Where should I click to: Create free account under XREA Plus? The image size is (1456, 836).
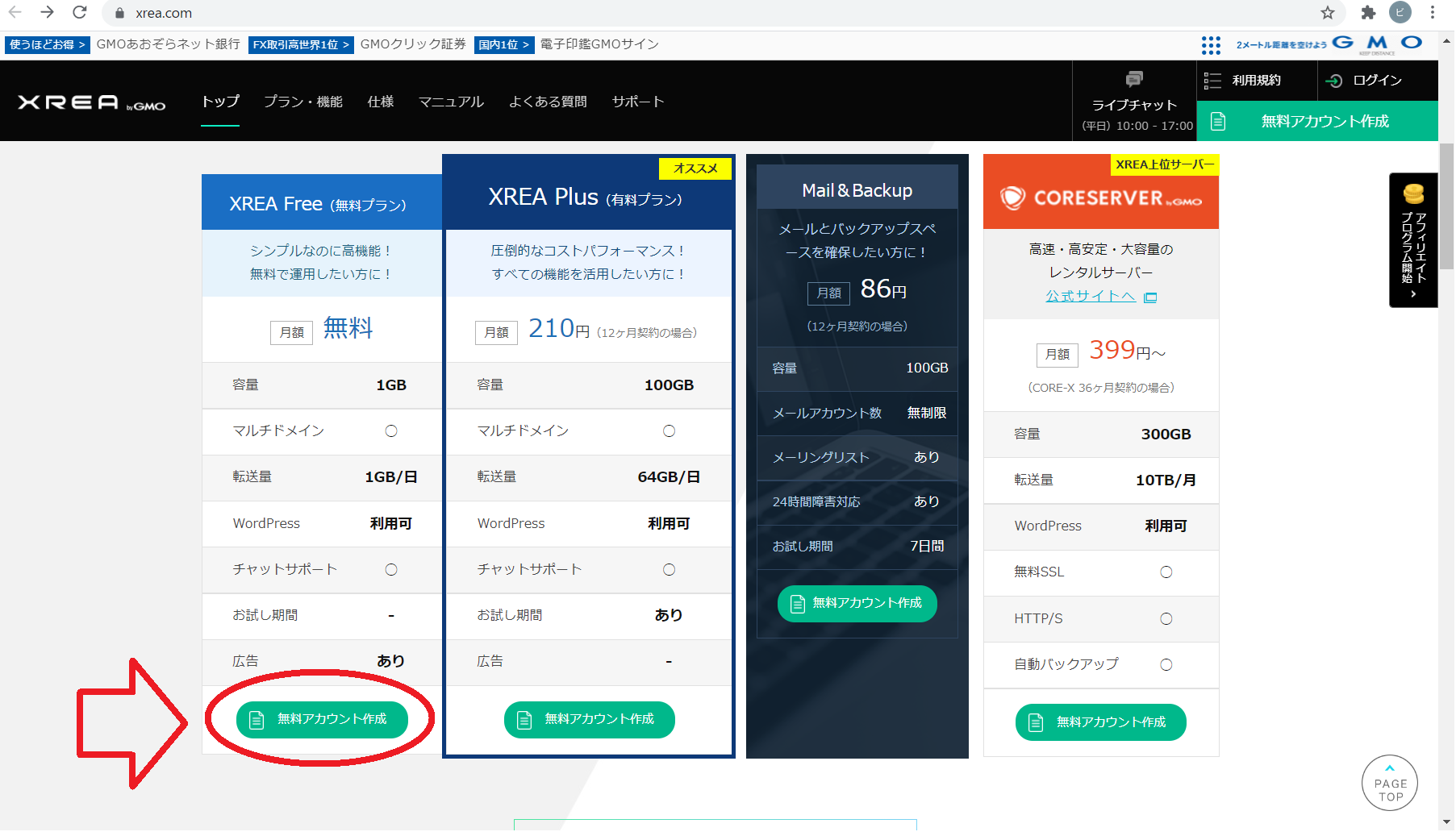[590, 719]
